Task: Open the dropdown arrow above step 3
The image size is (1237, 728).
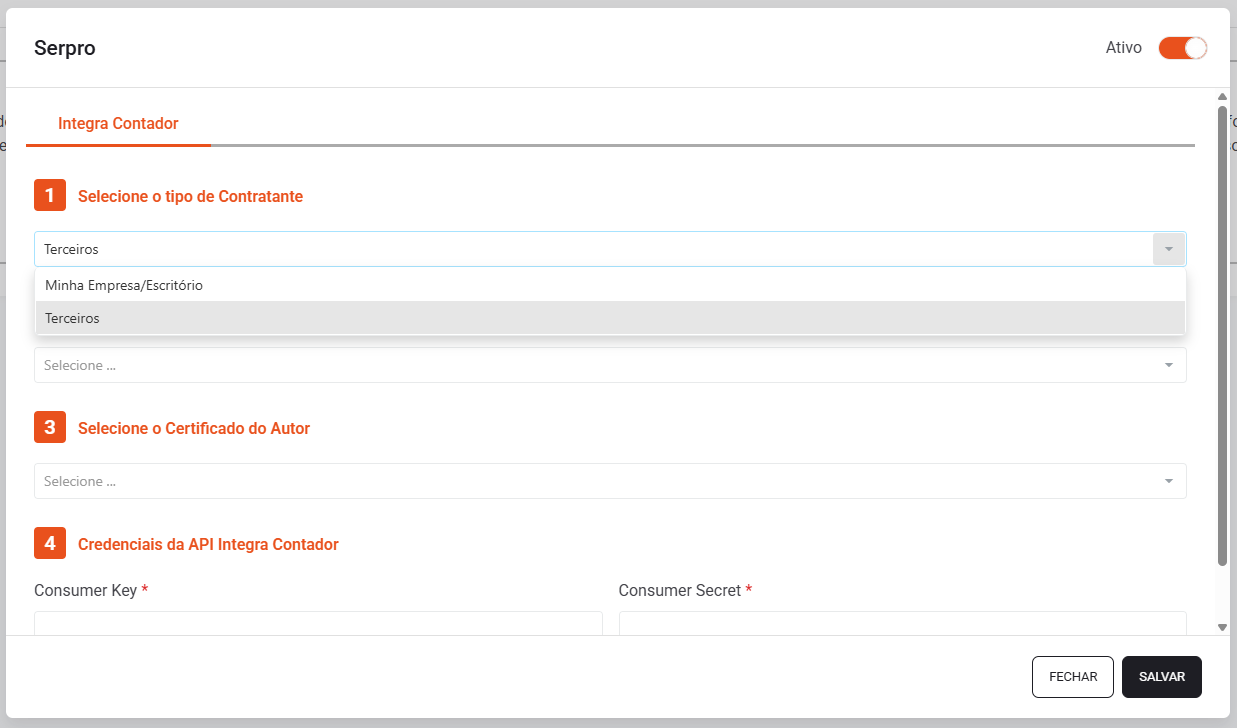Action: 1168,365
